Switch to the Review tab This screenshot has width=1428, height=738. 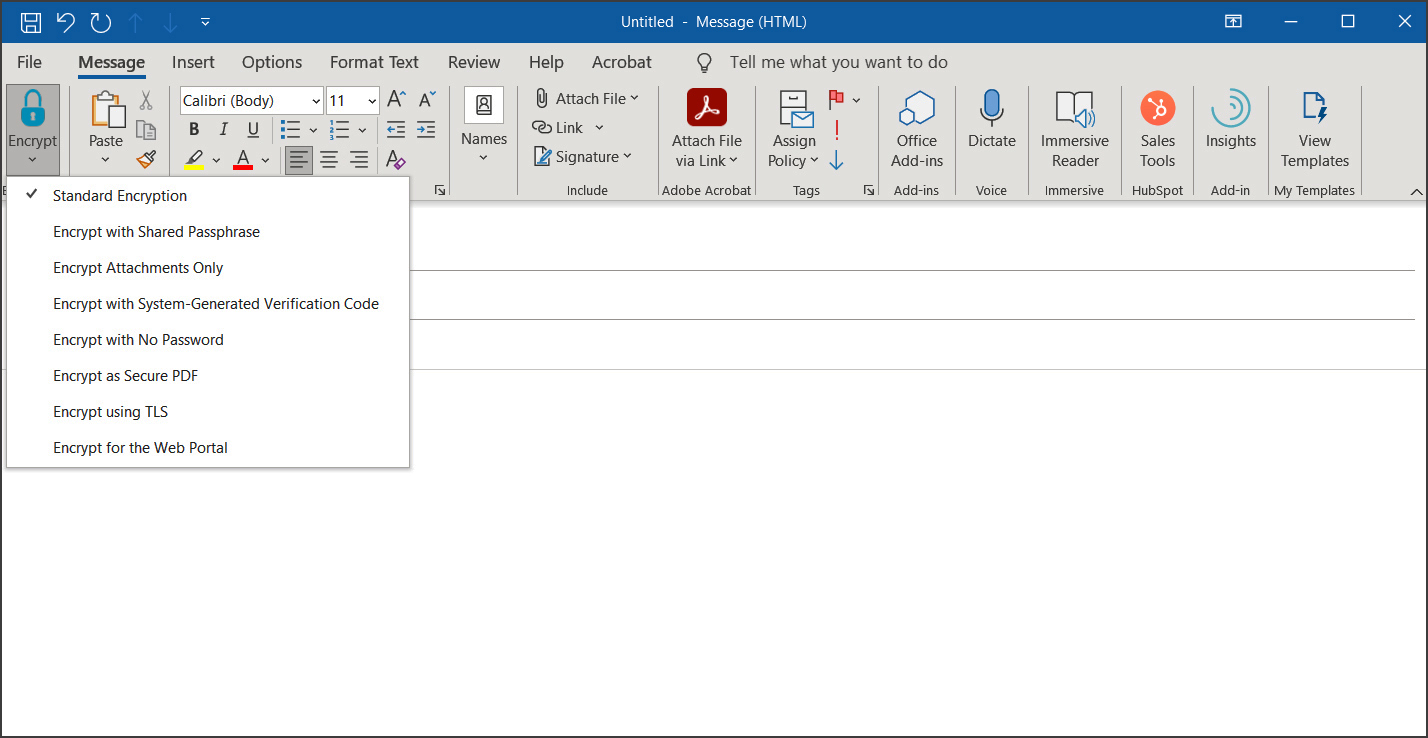(x=474, y=62)
